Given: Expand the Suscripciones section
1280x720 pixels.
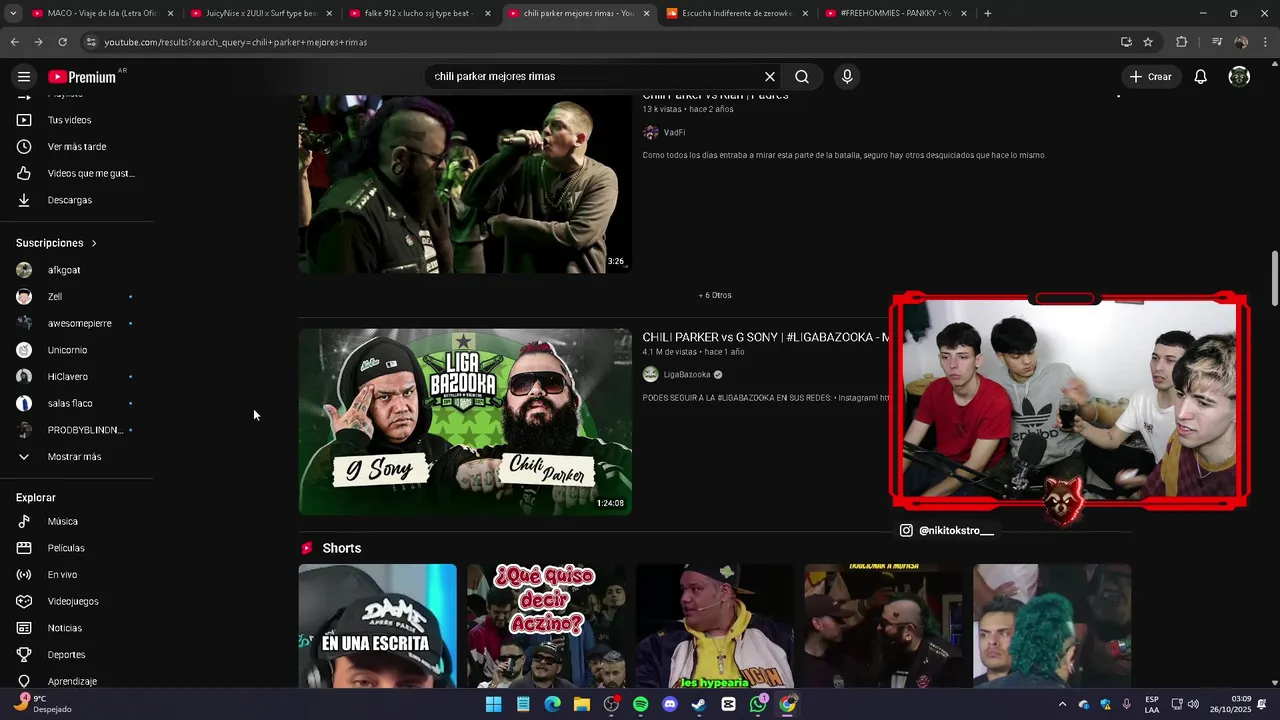Looking at the screenshot, I should coord(57,243).
